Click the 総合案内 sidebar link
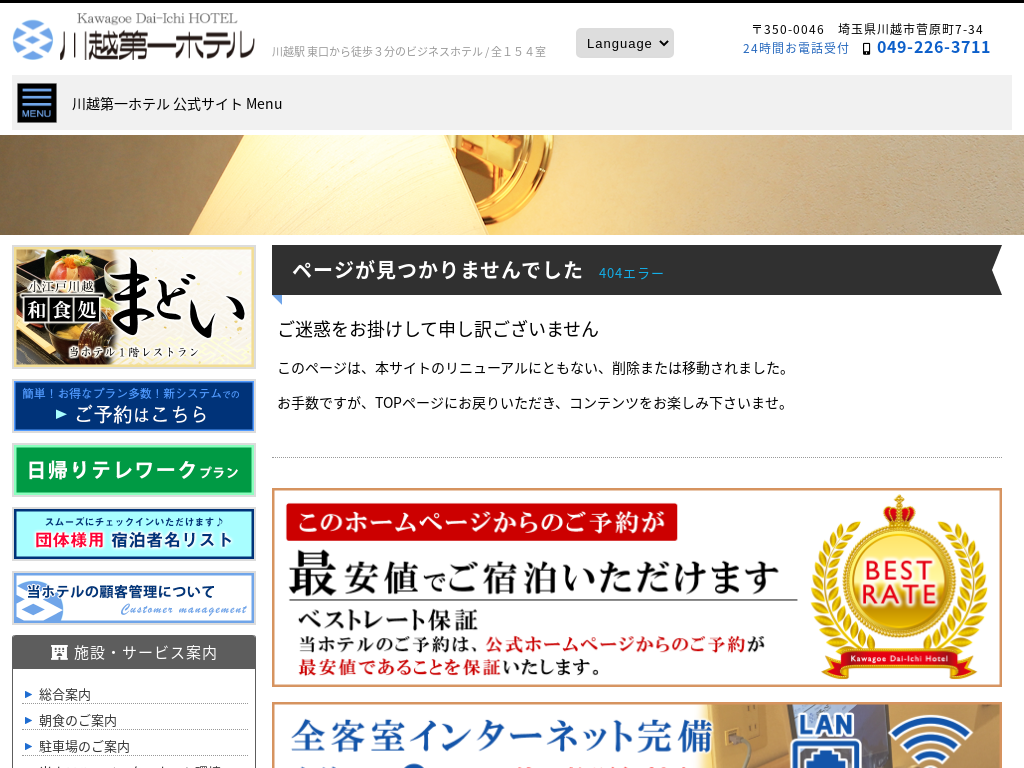 pyautogui.click(x=65, y=695)
